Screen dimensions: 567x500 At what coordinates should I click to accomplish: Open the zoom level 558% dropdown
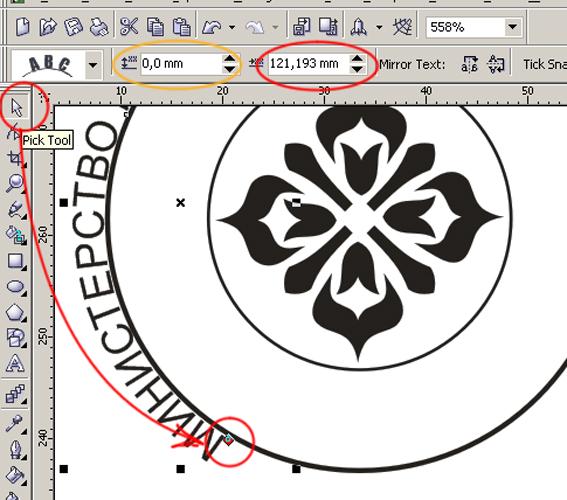tap(512, 27)
